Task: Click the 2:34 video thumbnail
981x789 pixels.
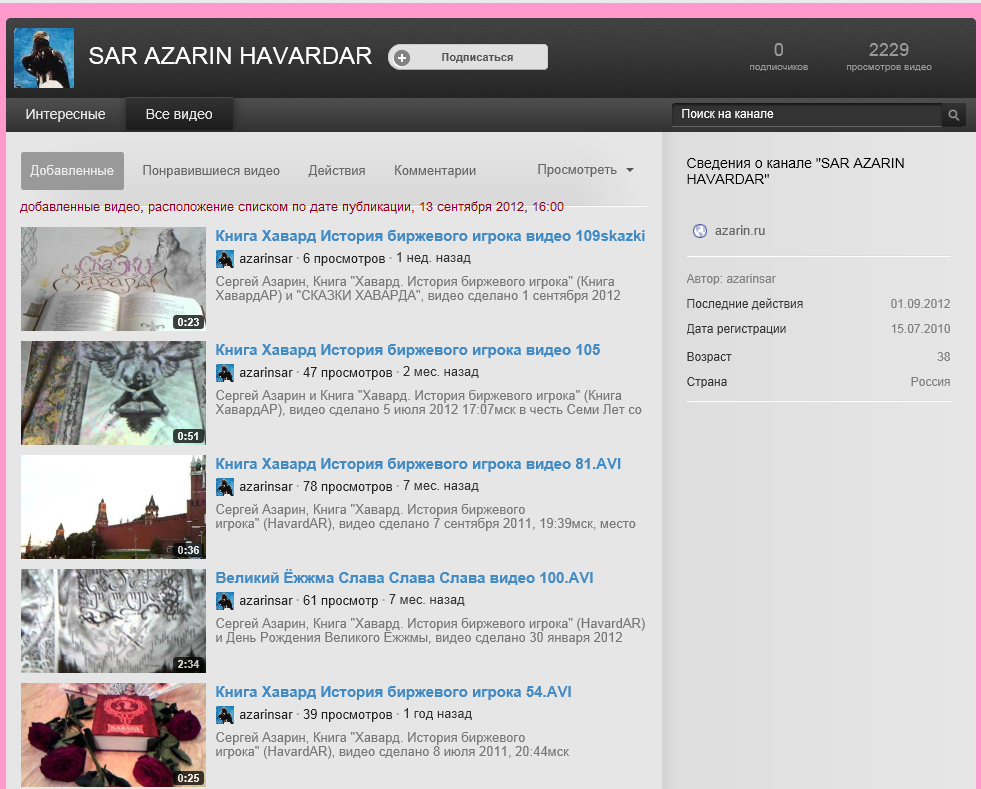Action: tap(113, 621)
